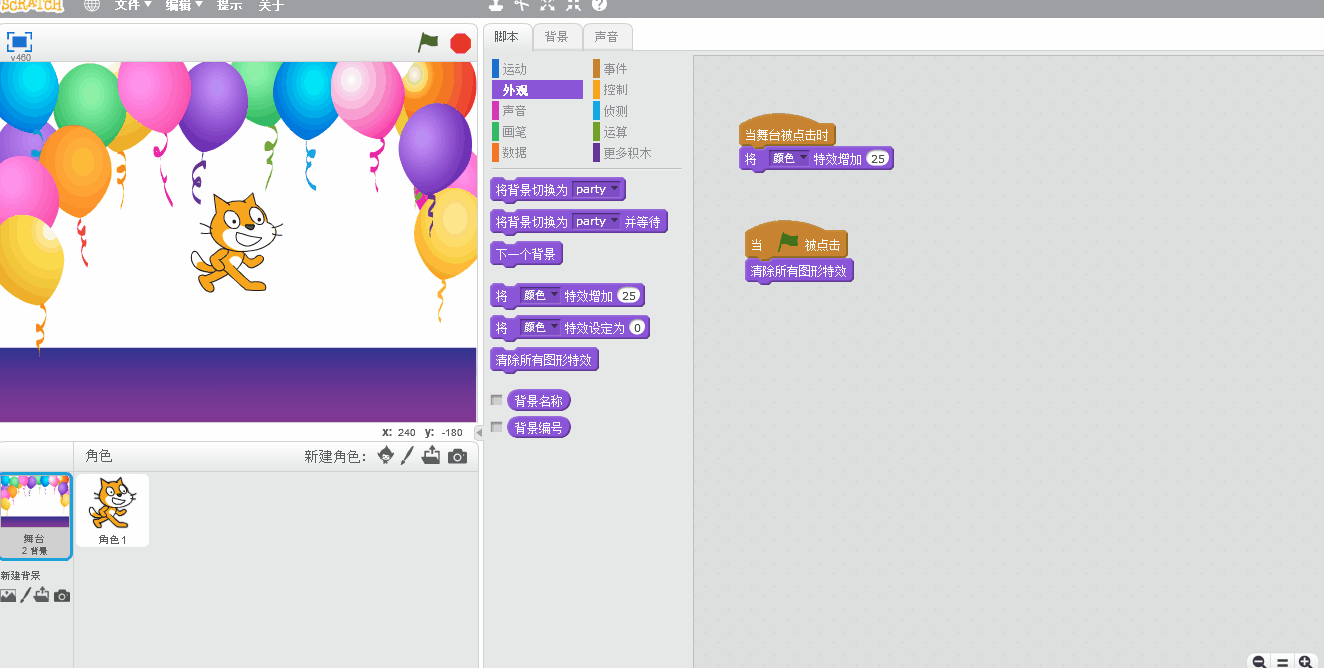Select the duplicate stamp tool
This screenshot has height=668, width=1324.
point(495,4)
